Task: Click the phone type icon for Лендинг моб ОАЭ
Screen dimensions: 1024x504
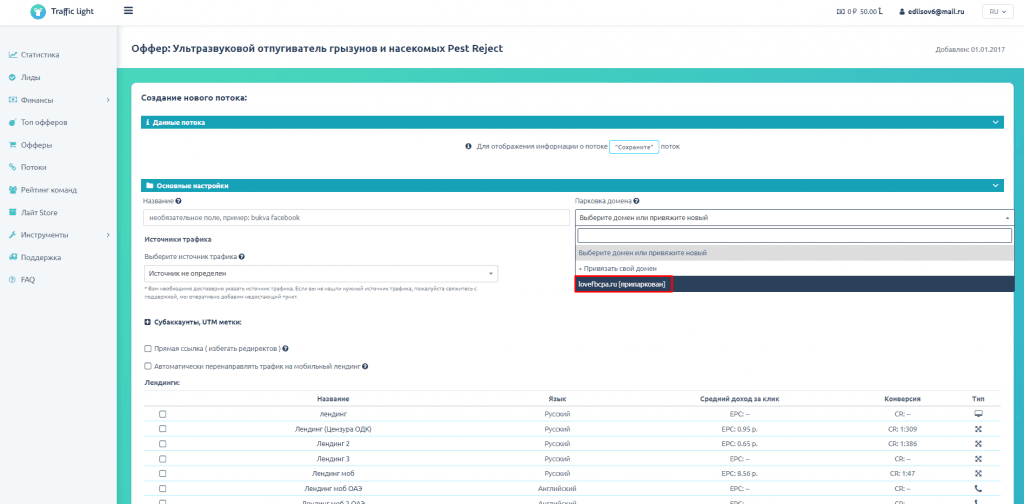Action: pos(978,488)
